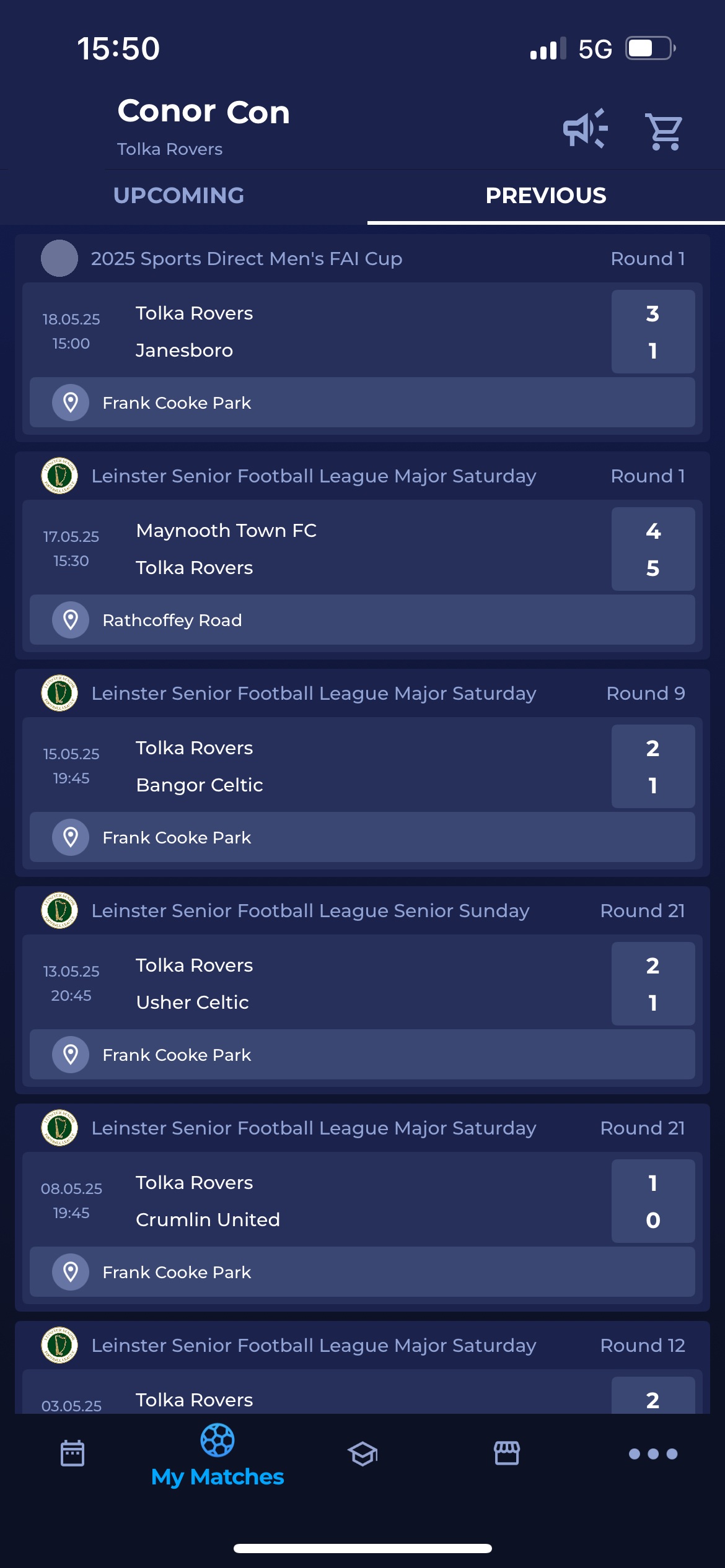
Task: Open the announcements megaphone icon
Action: (x=584, y=129)
